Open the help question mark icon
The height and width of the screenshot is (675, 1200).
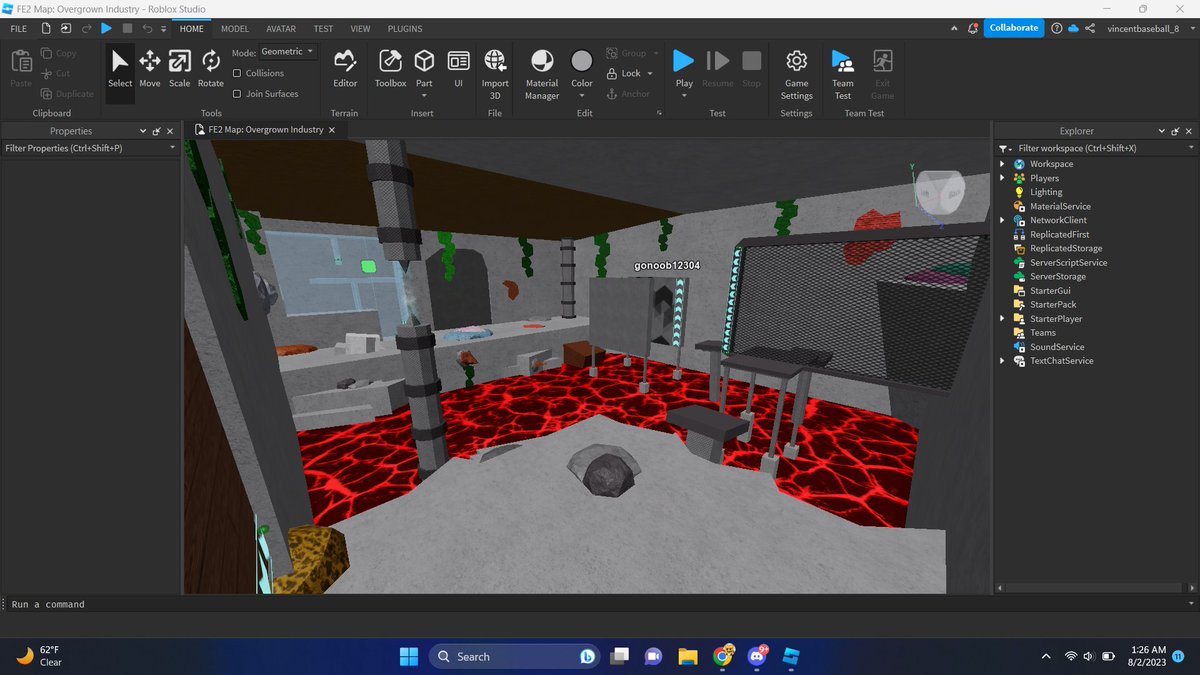coord(1057,29)
